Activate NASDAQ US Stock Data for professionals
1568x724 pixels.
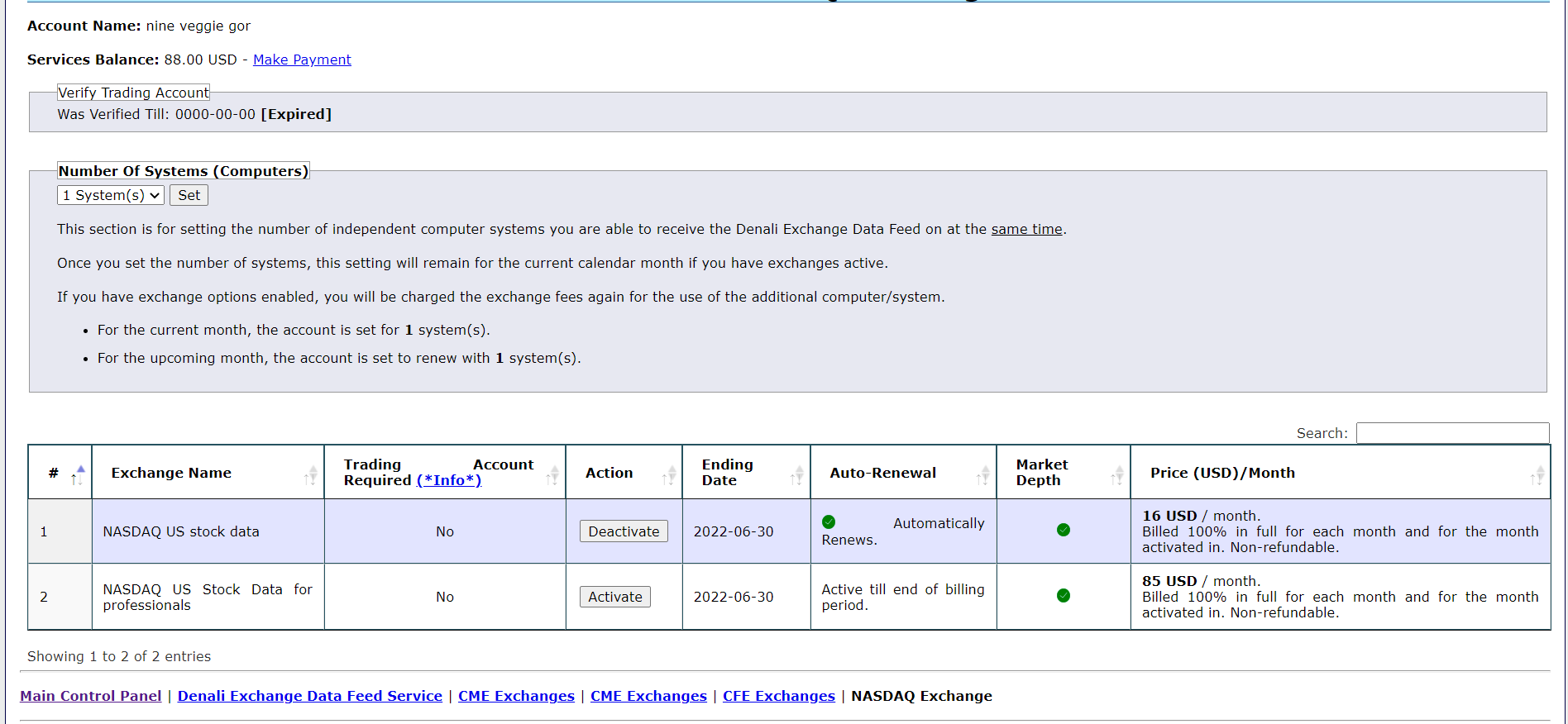coord(615,597)
